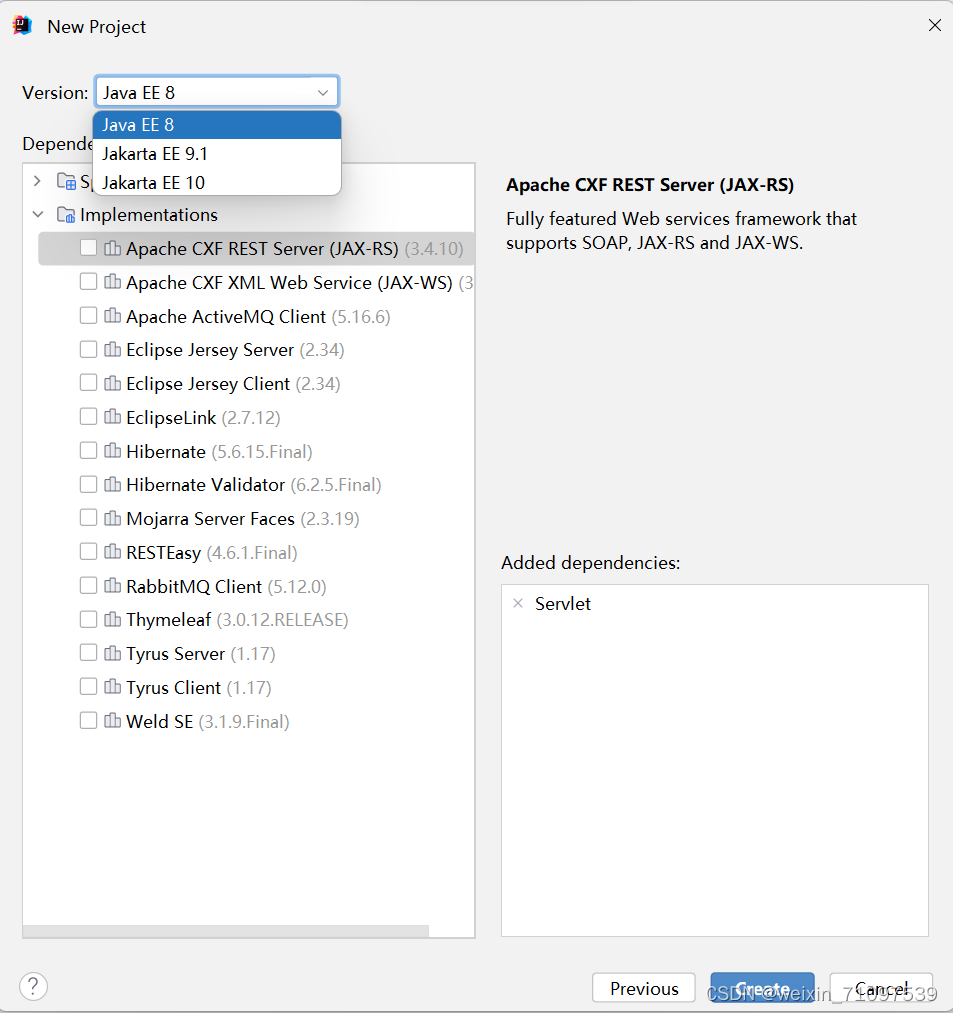This screenshot has height=1013, width=953.
Task: Click library icon beside Mojarra Server Faces
Action: coord(112,518)
